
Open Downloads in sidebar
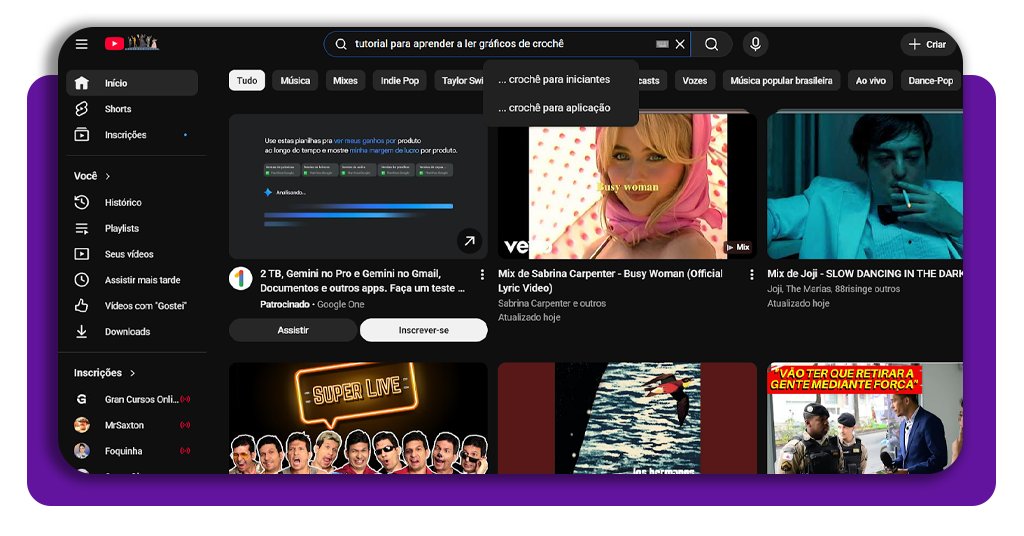[127, 332]
